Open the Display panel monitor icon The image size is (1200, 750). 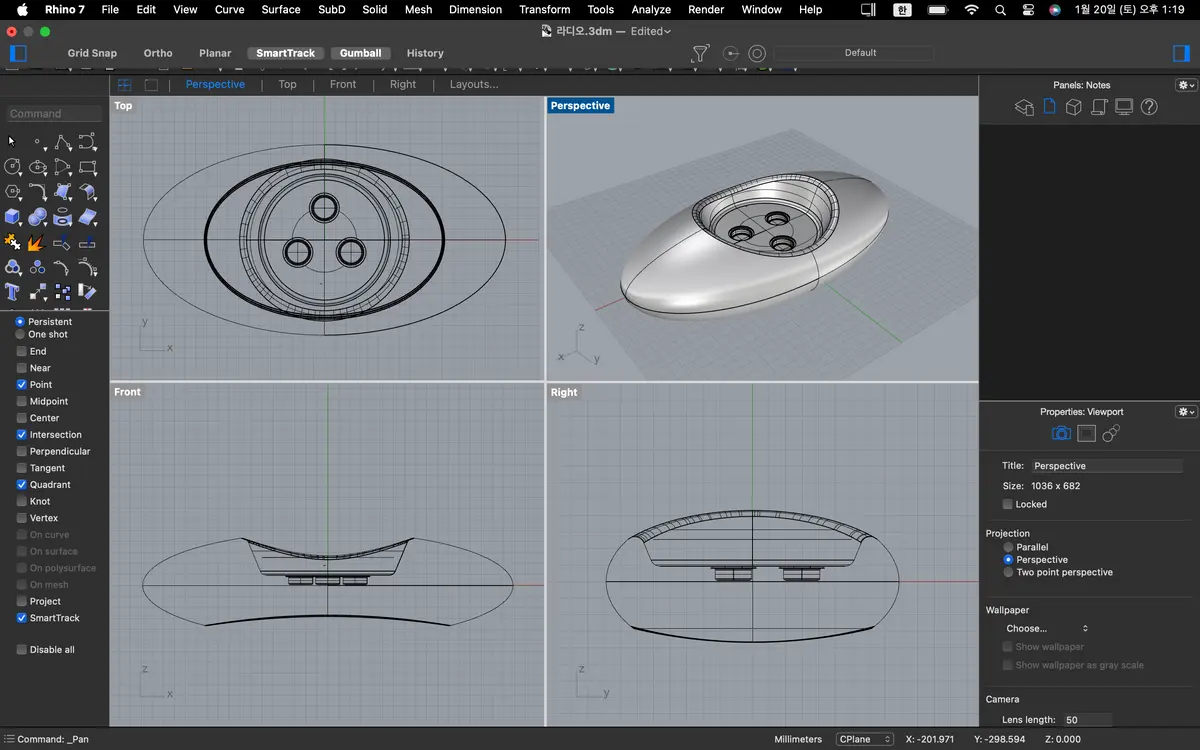pos(1124,107)
